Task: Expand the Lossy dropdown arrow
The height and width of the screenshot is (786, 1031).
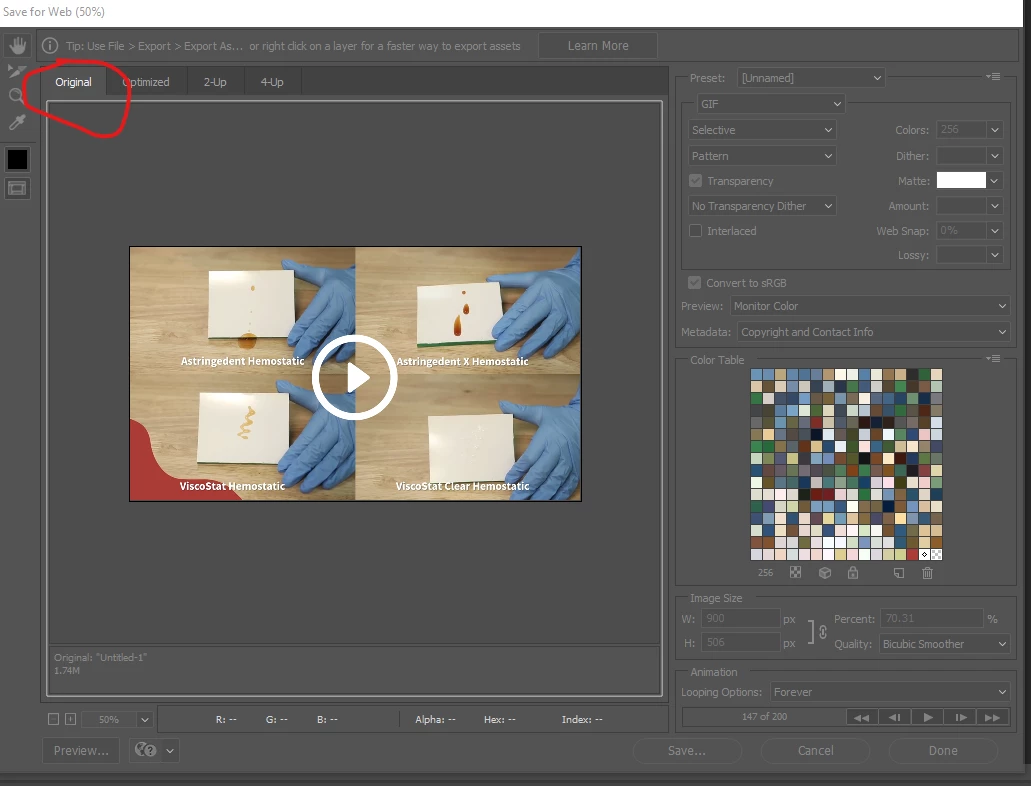Action: click(995, 255)
